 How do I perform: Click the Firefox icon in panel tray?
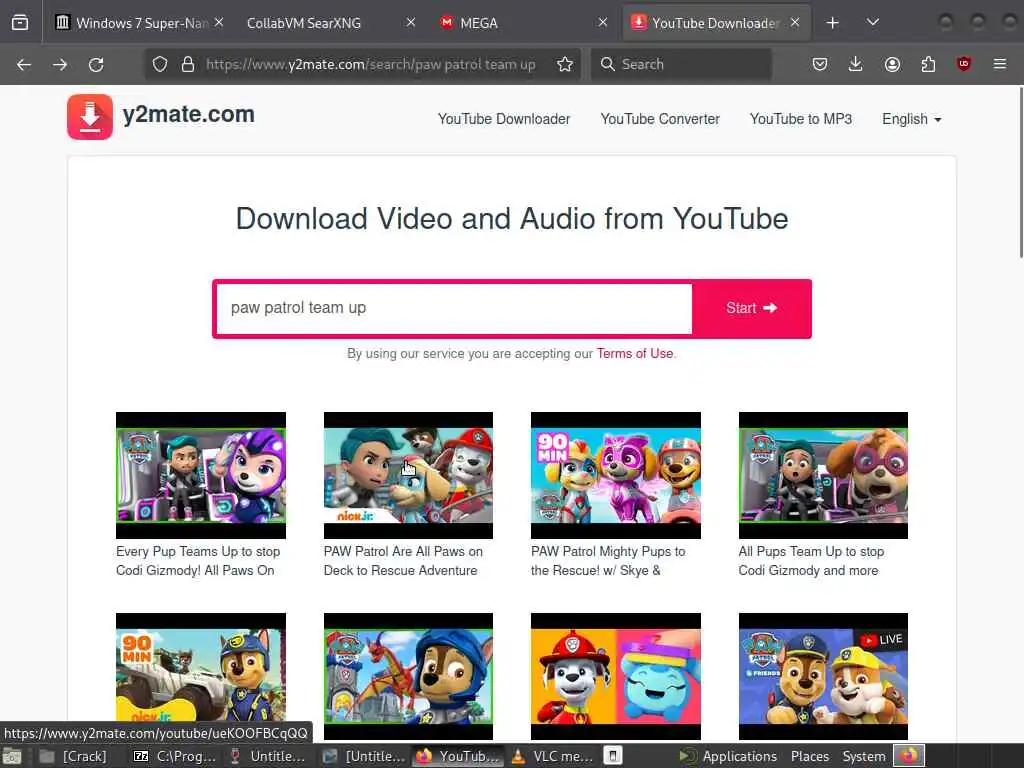[909, 756]
